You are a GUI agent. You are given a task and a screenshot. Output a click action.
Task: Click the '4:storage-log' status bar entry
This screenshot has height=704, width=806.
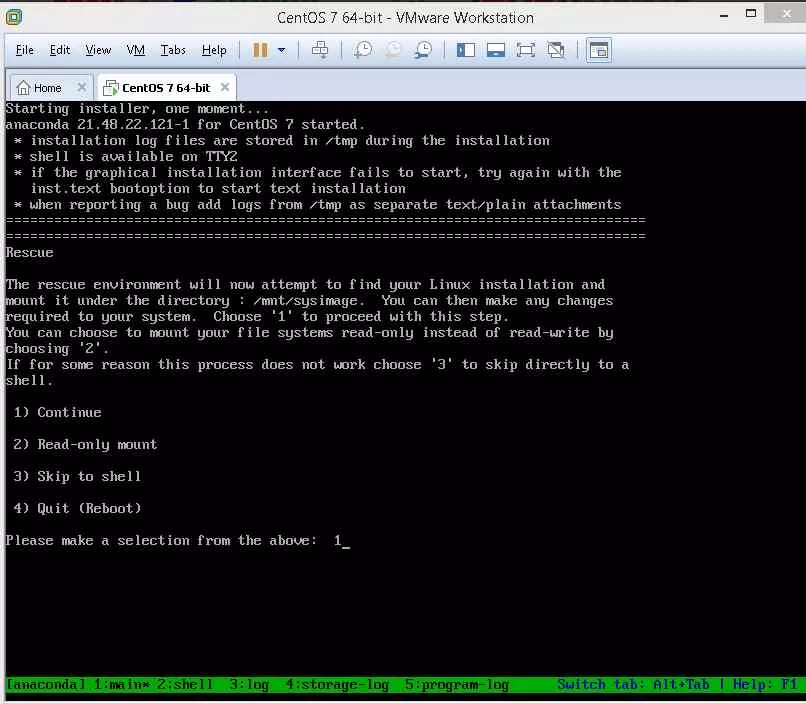pos(337,684)
